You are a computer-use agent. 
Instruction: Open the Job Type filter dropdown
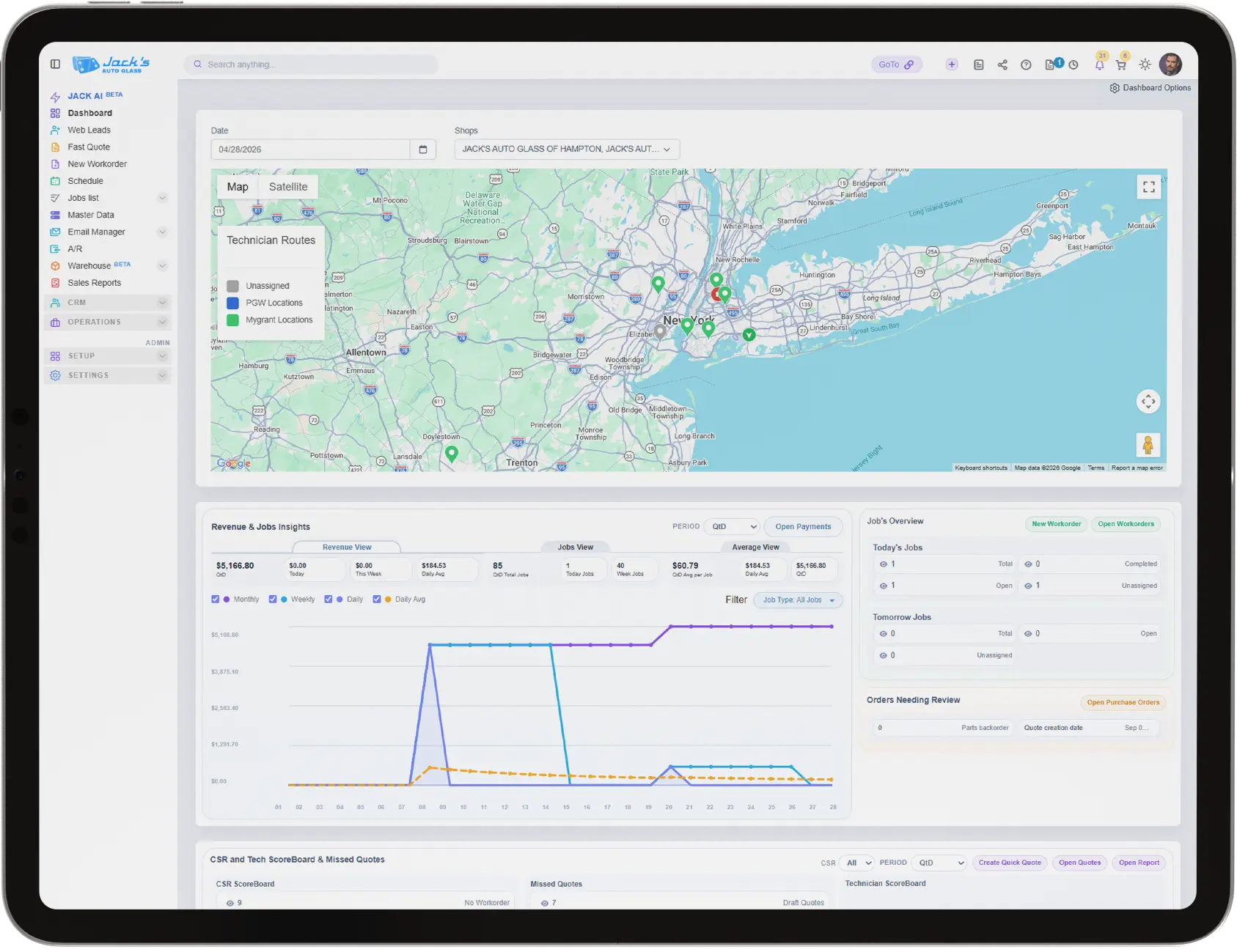(x=798, y=600)
